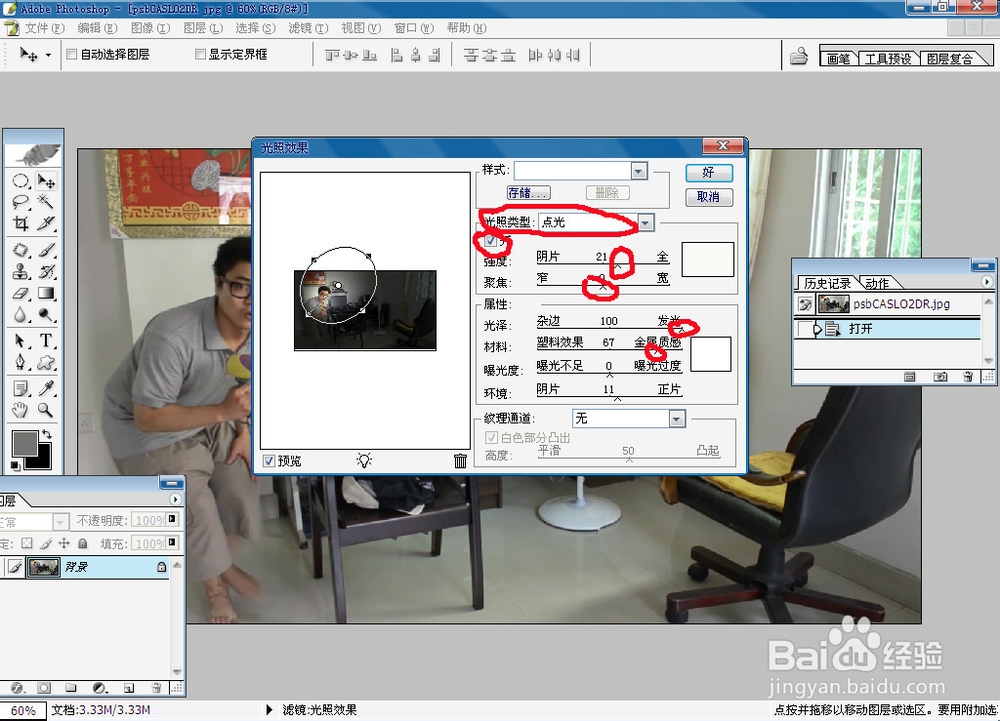Image resolution: width=1000 pixels, height=721 pixels.
Task: Select the Crop tool
Action: [x=20, y=224]
